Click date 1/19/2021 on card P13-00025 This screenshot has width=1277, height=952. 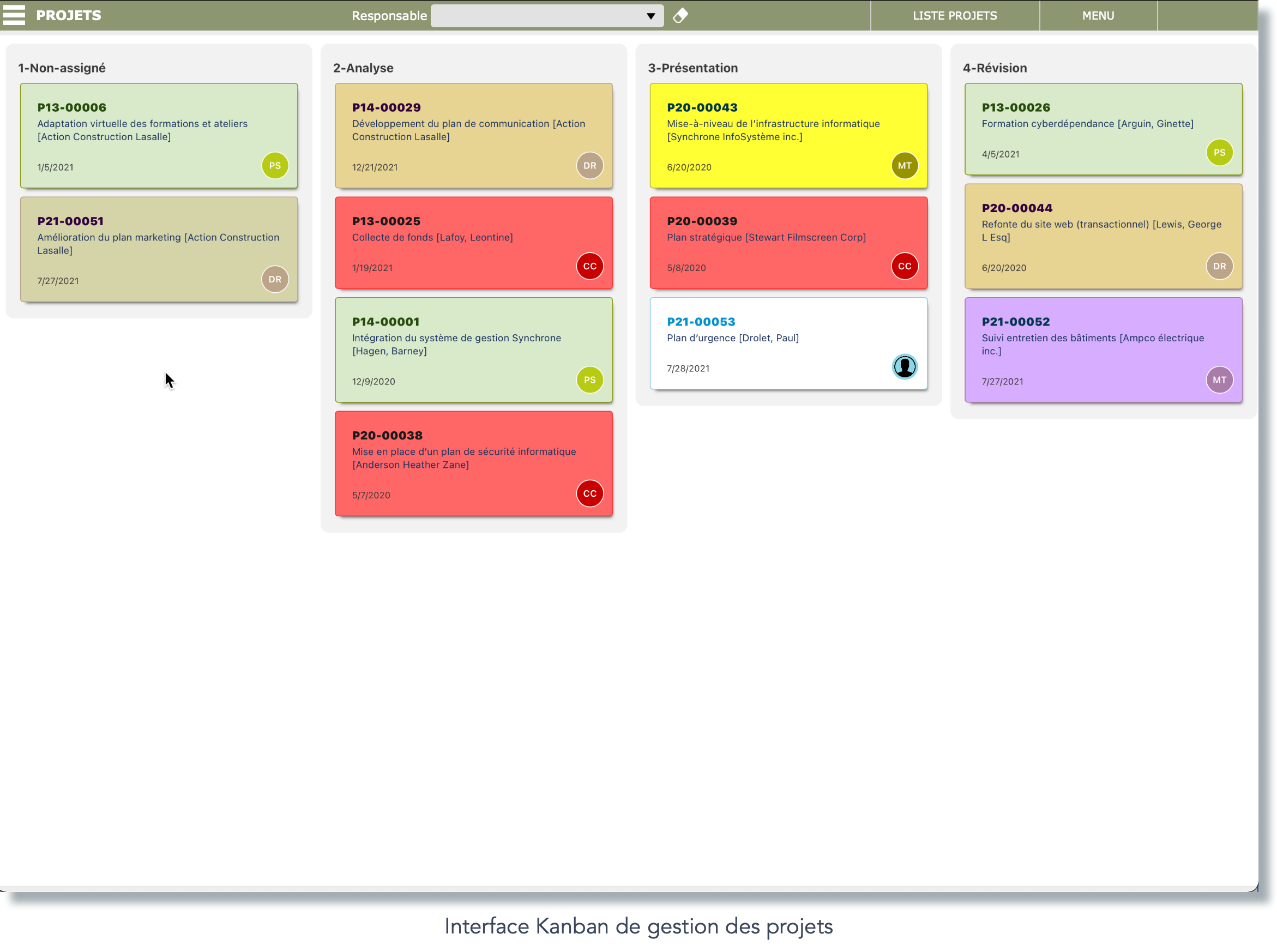[x=372, y=268]
